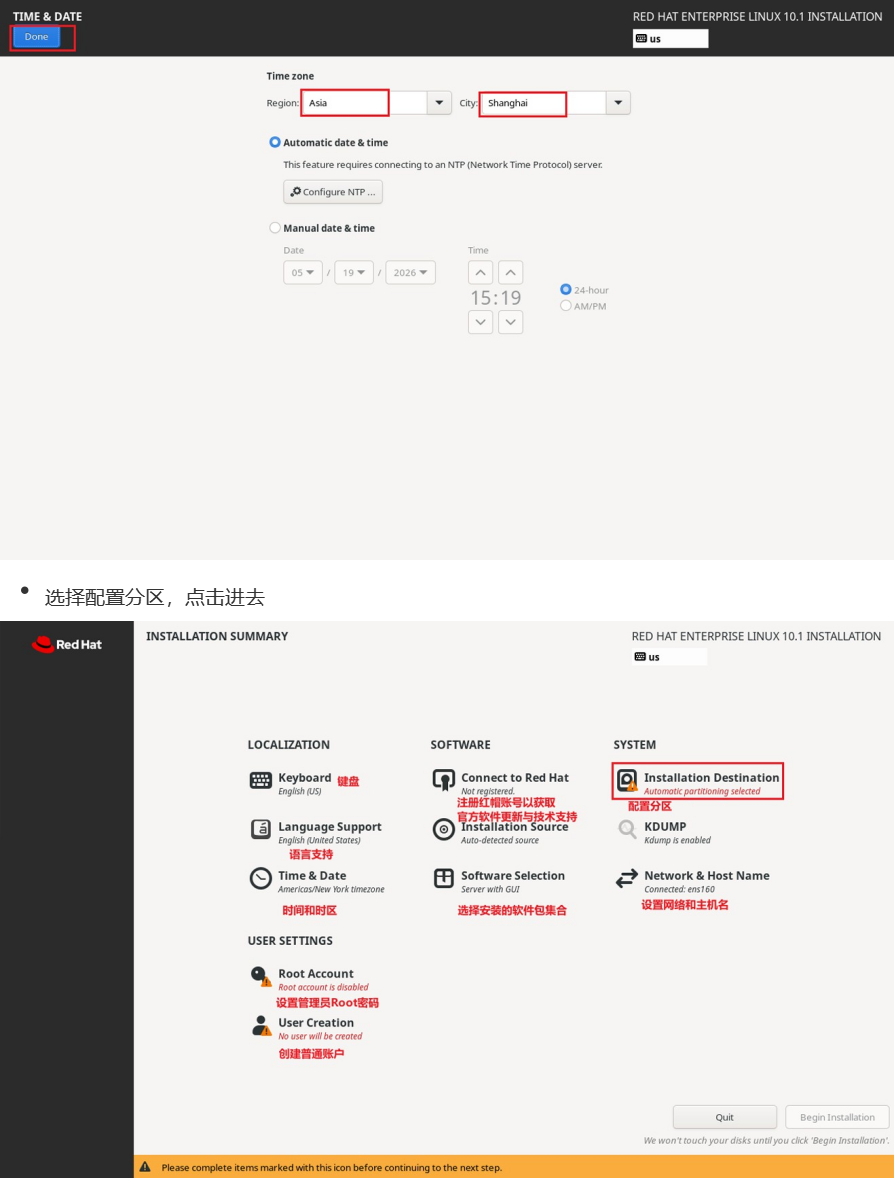Click 'No user will be created' text
Image resolution: width=894 pixels, height=1178 pixels.
point(320,1036)
